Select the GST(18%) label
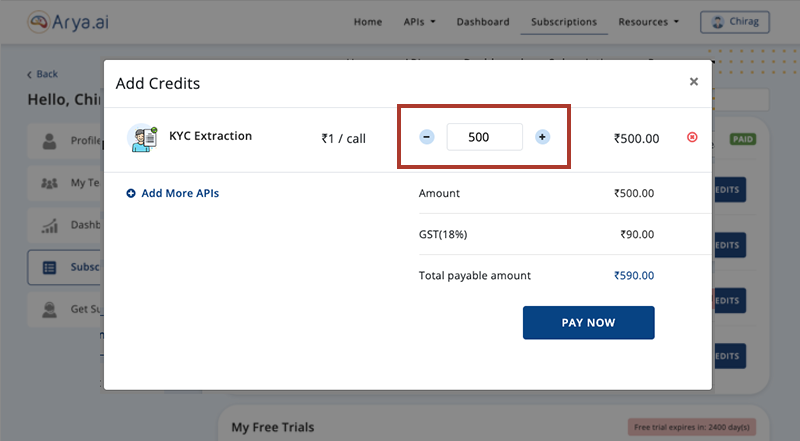The image size is (800, 441). point(443,234)
